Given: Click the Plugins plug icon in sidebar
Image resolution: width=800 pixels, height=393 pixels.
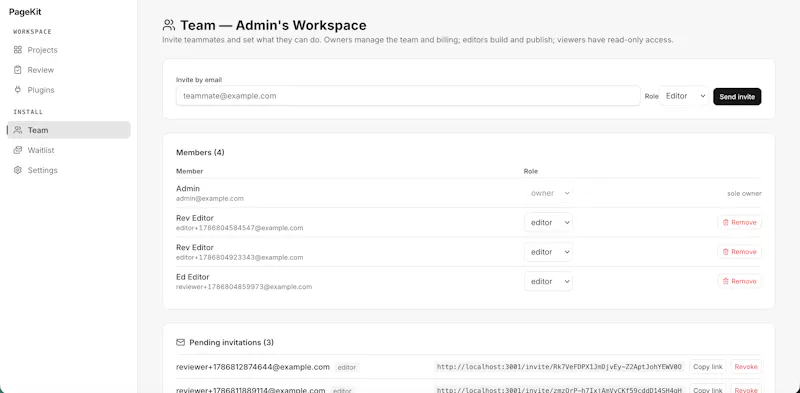Looking at the screenshot, I should (x=18, y=90).
